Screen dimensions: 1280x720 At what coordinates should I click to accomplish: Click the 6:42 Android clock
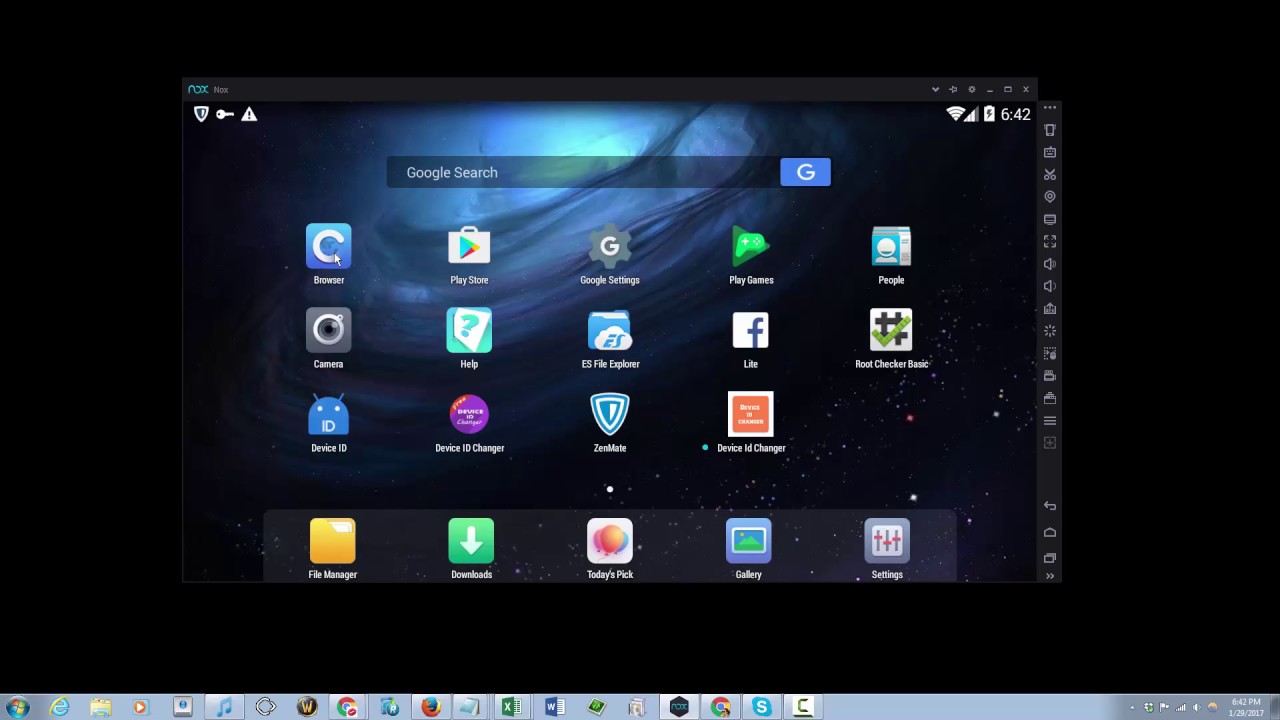pyautogui.click(x=1015, y=115)
